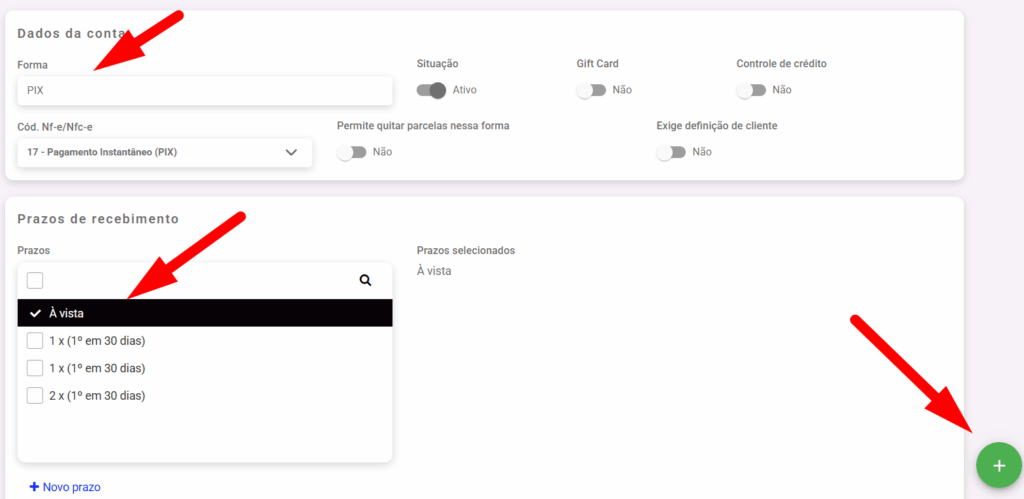Enable the Gift Card toggle

point(591,90)
